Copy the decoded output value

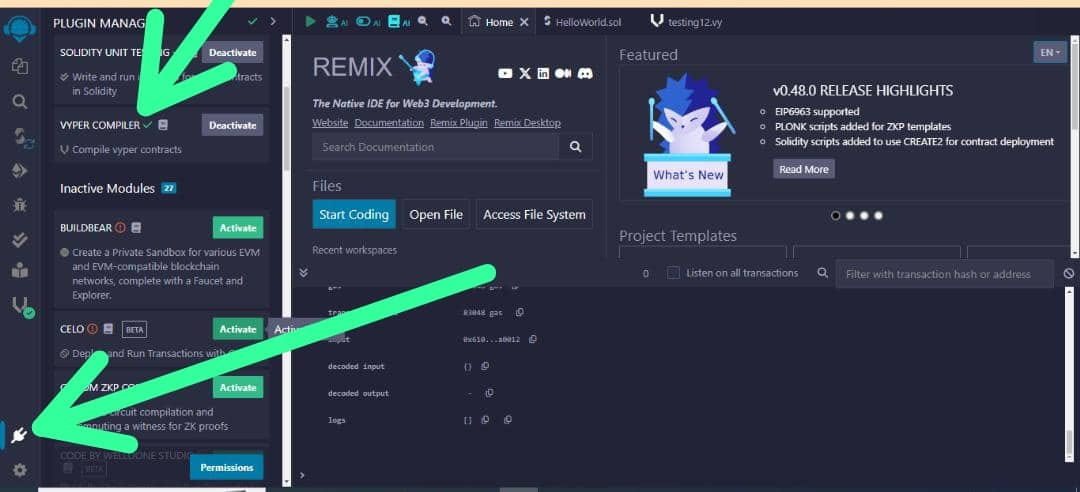[489, 393]
